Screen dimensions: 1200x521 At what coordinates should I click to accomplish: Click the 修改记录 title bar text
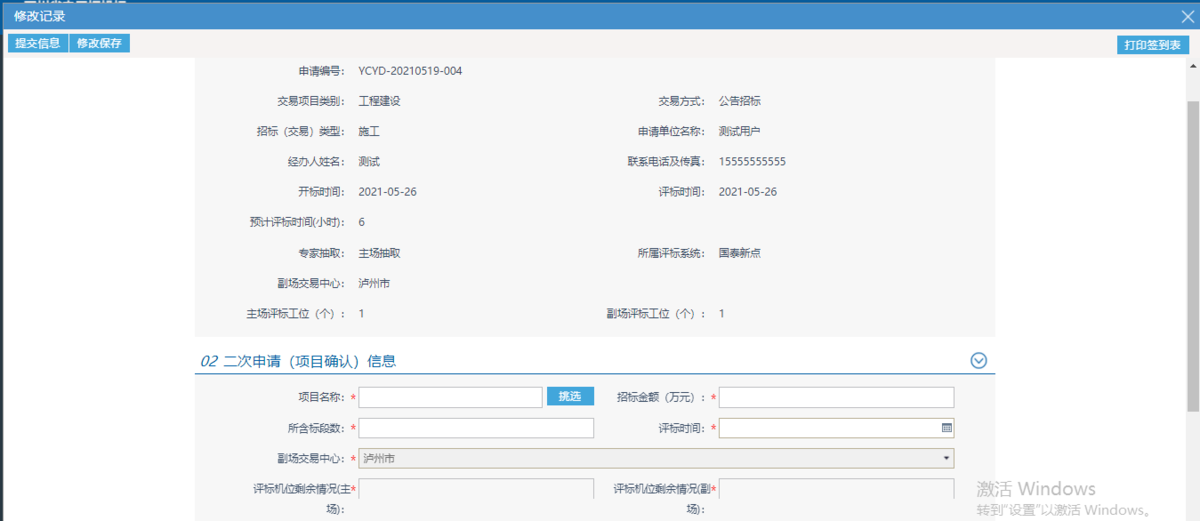[x=40, y=15]
